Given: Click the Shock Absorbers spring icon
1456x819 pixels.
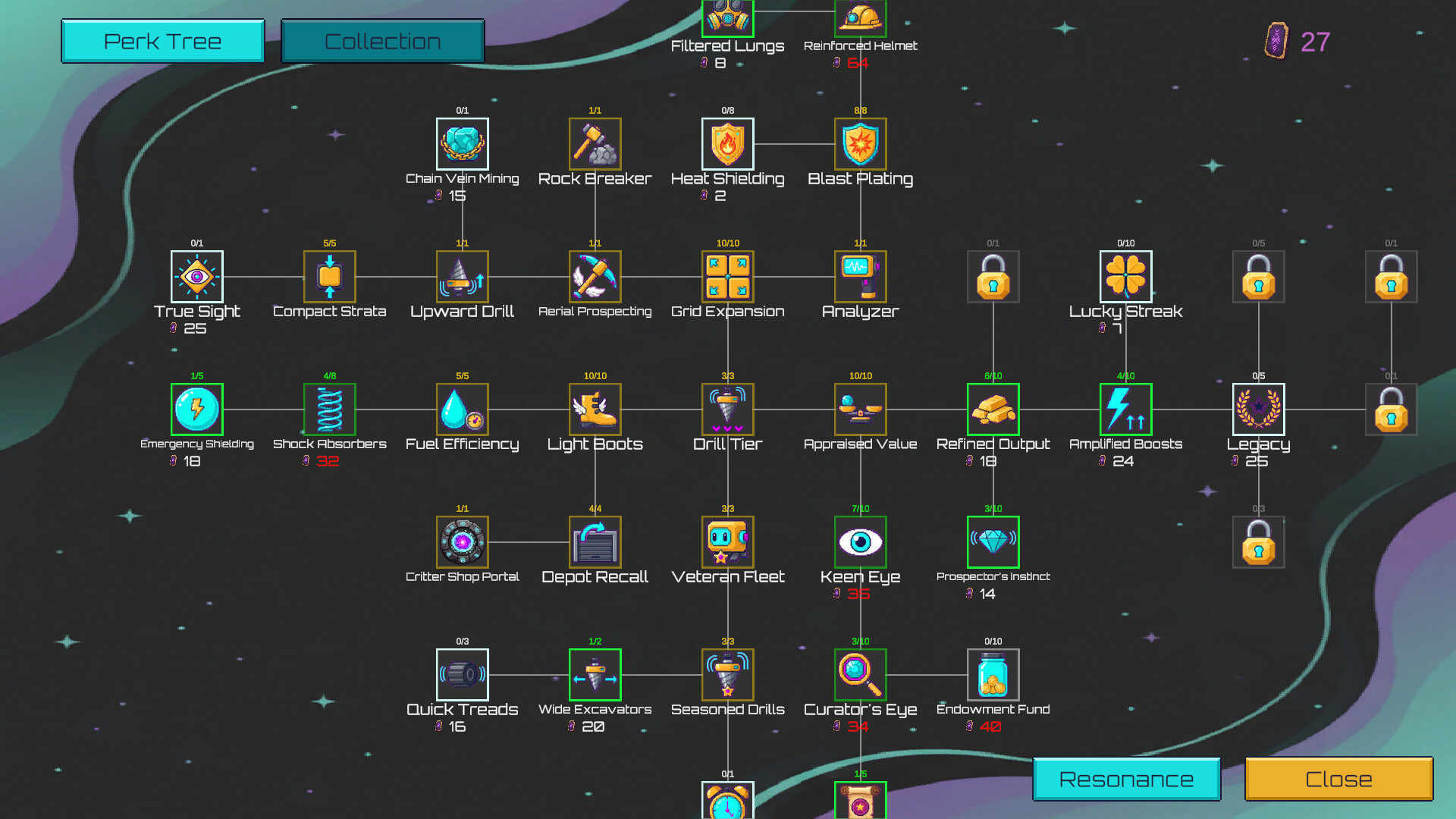Looking at the screenshot, I should (330, 409).
